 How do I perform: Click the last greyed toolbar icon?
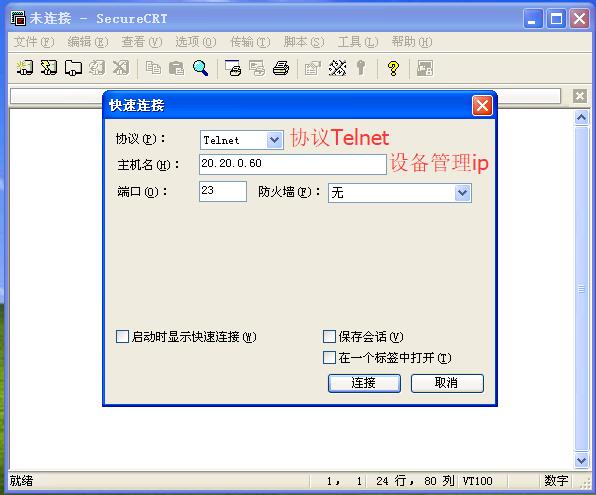pos(425,68)
